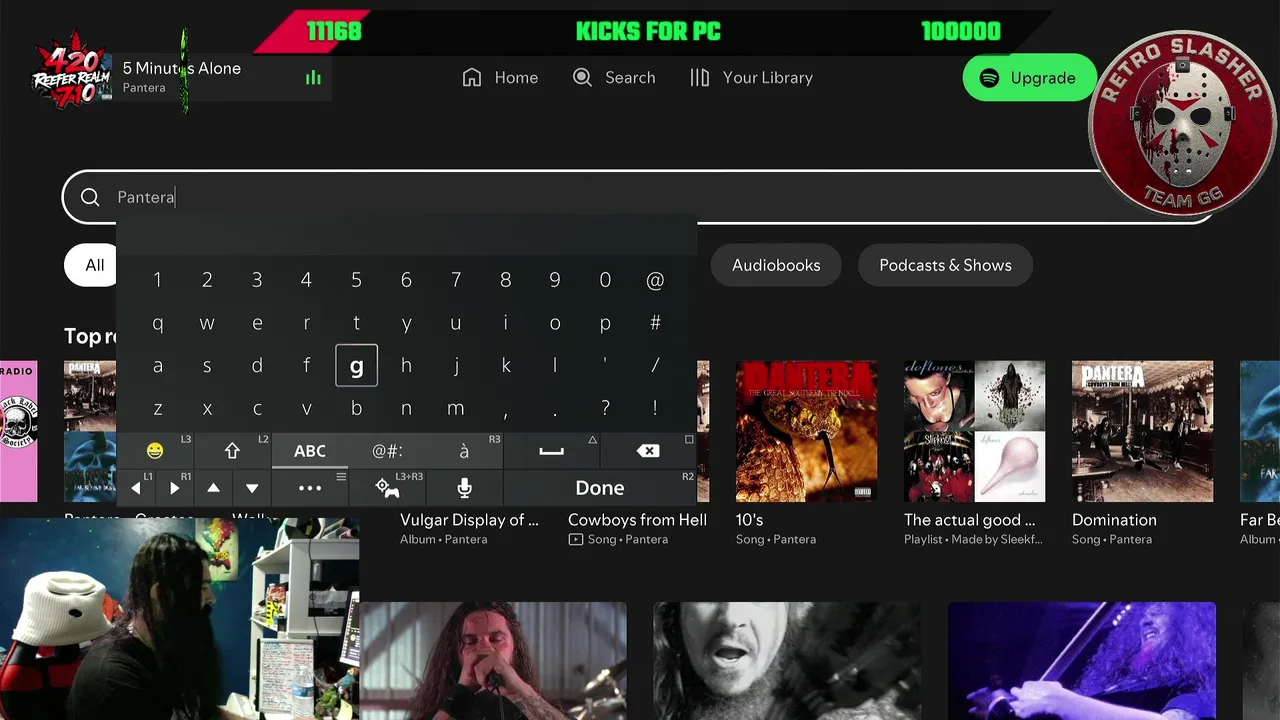
Task: Click the green Upgrade button
Action: coord(1029,78)
